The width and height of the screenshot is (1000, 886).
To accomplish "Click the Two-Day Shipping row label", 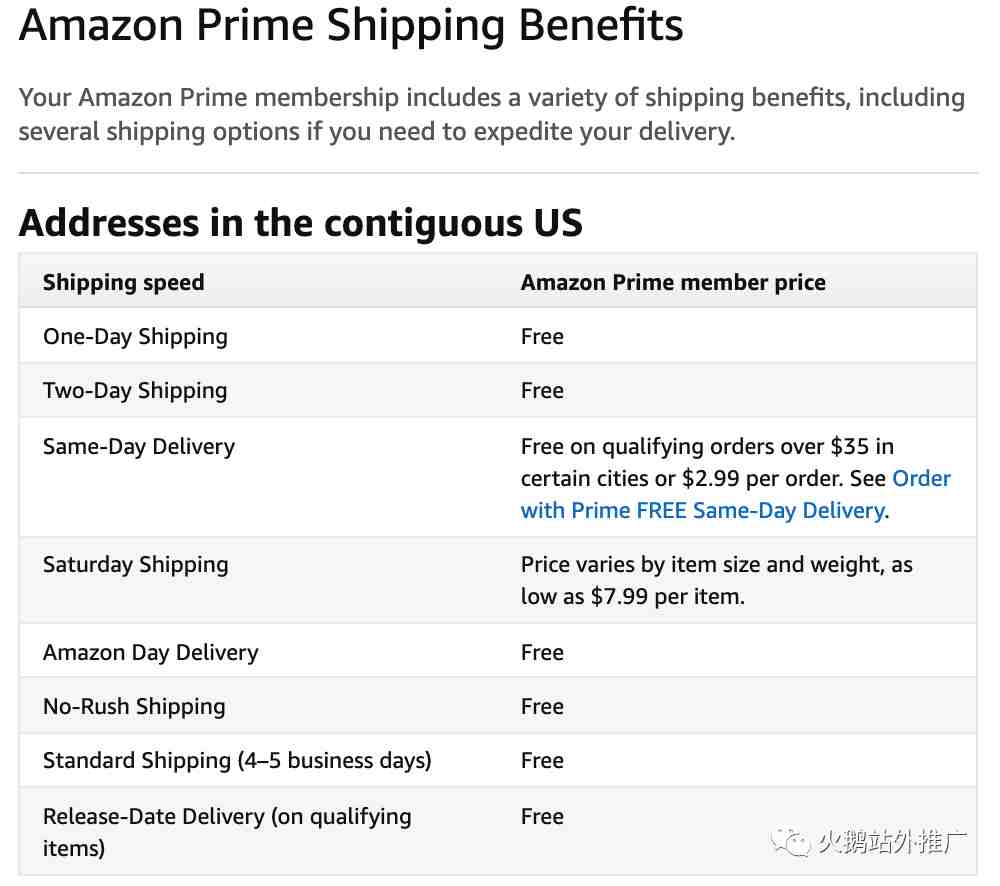I will (135, 390).
